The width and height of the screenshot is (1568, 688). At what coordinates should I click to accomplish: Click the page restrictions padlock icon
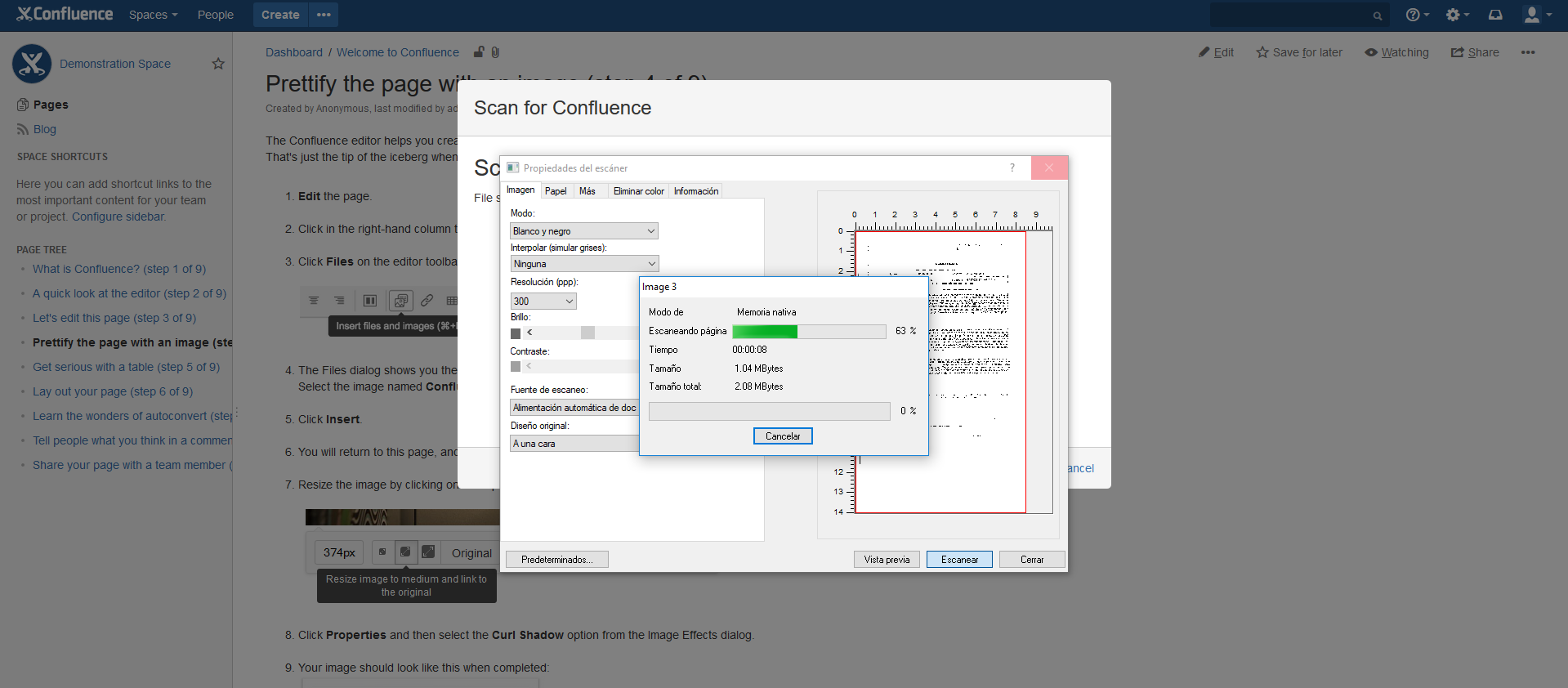click(x=479, y=51)
